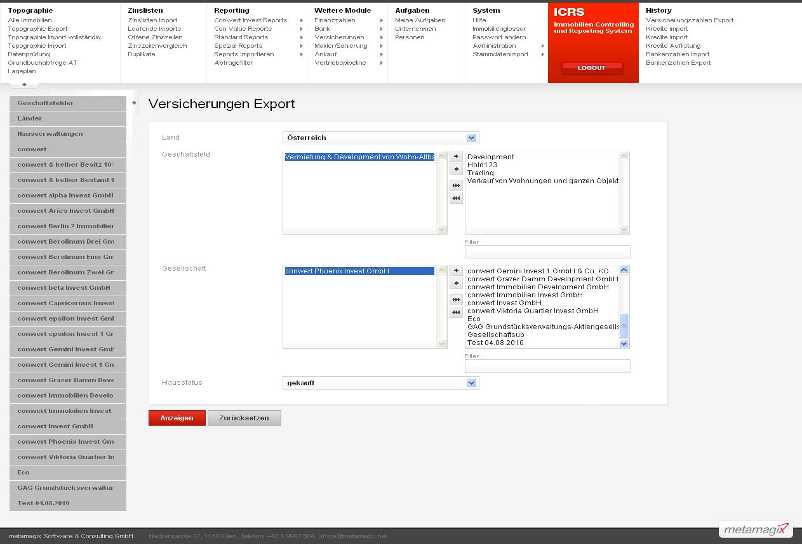Open the Hausstatus dropdown showing gekauft
This screenshot has width=802, height=544.
coord(381,383)
